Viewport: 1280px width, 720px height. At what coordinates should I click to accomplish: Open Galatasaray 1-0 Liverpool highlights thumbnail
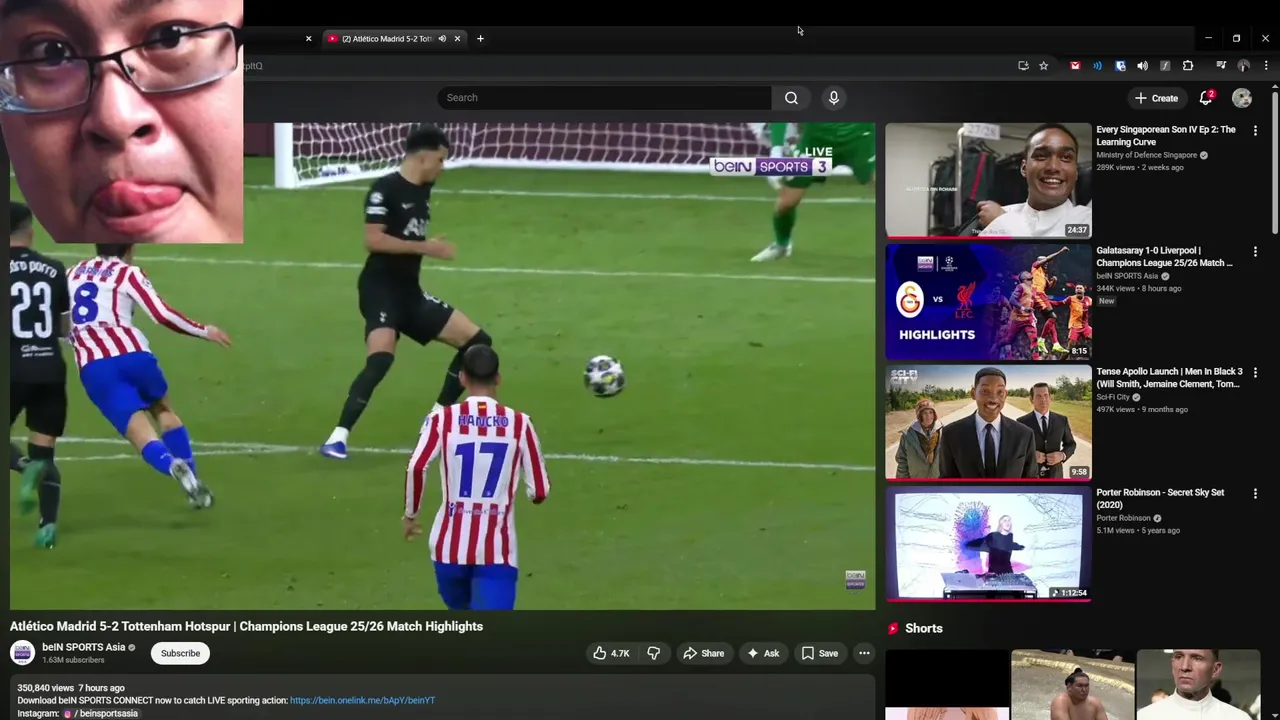988,301
